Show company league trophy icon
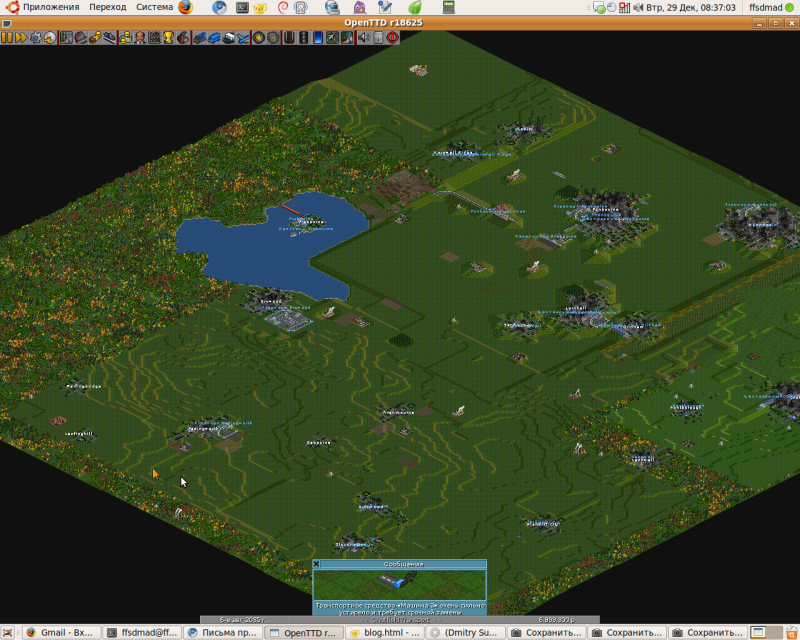This screenshot has height=640, width=800. 168,38
